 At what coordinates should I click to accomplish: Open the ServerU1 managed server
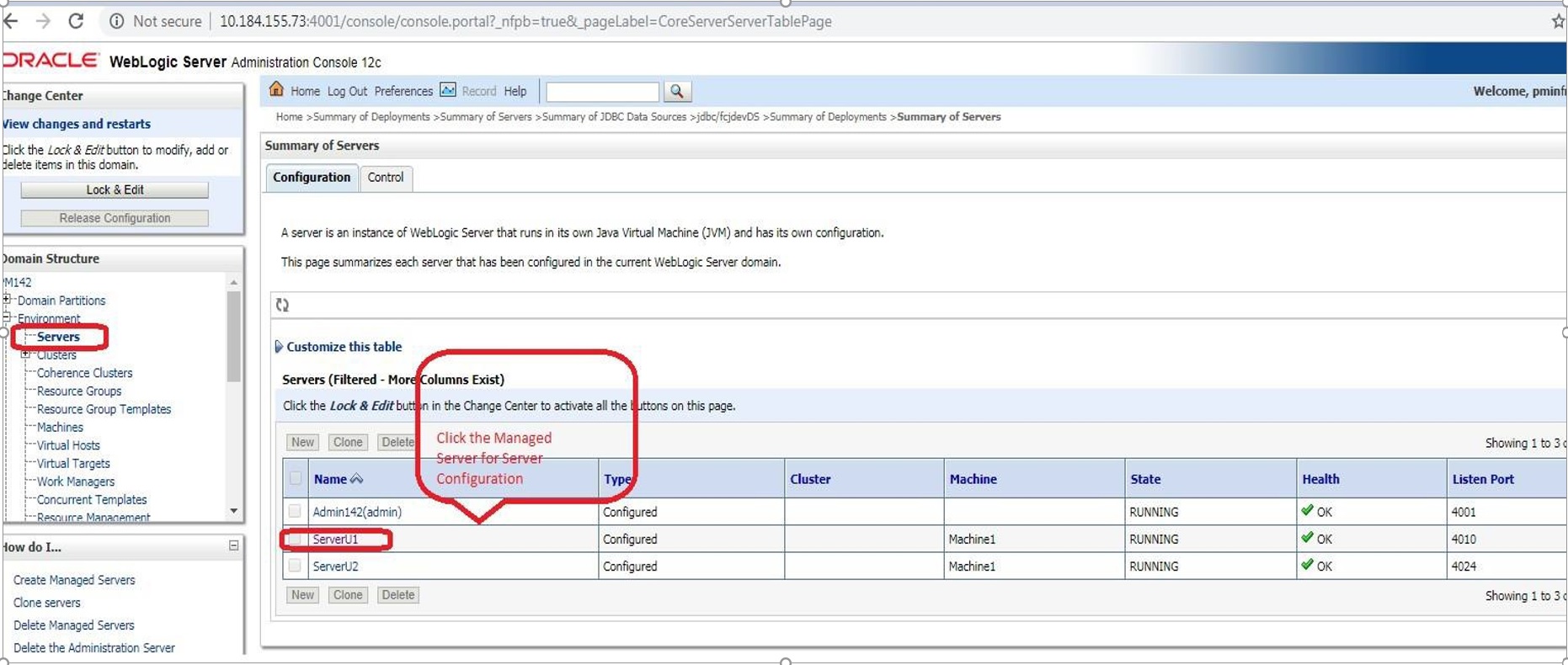click(x=335, y=539)
